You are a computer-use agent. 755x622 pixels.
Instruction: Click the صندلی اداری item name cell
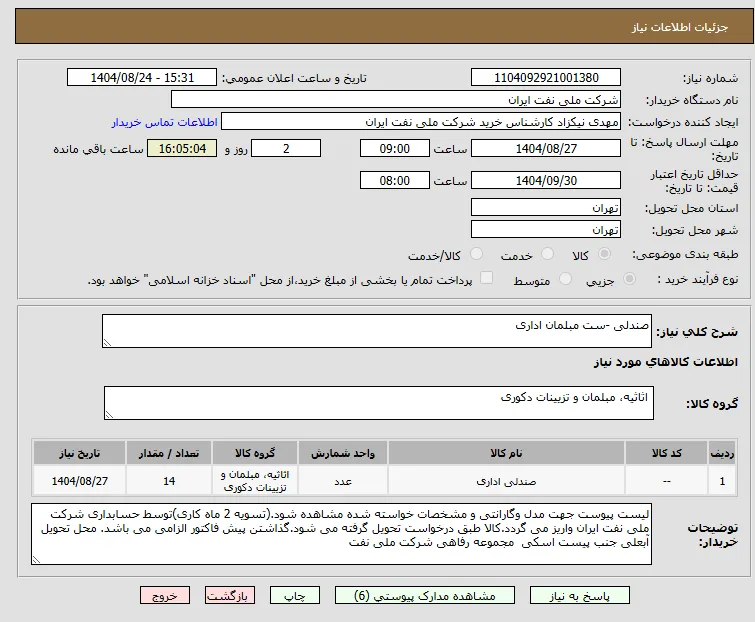(x=506, y=481)
